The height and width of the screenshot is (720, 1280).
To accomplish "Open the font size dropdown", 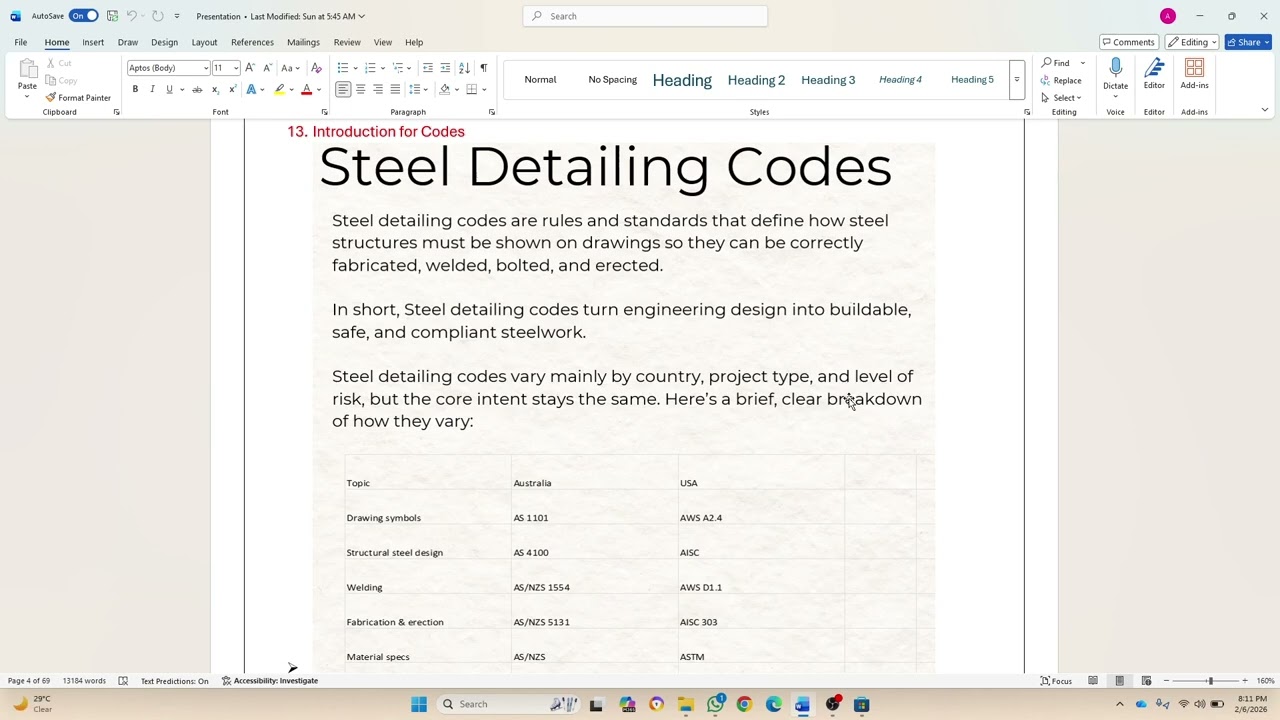I will [x=236, y=68].
